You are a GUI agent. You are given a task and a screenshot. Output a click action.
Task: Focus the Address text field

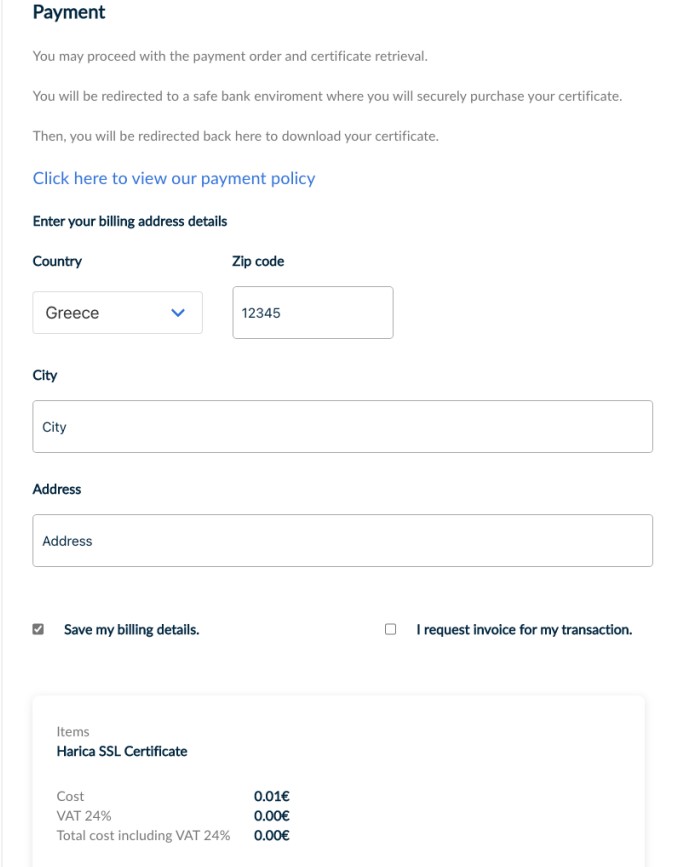coord(342,541)
